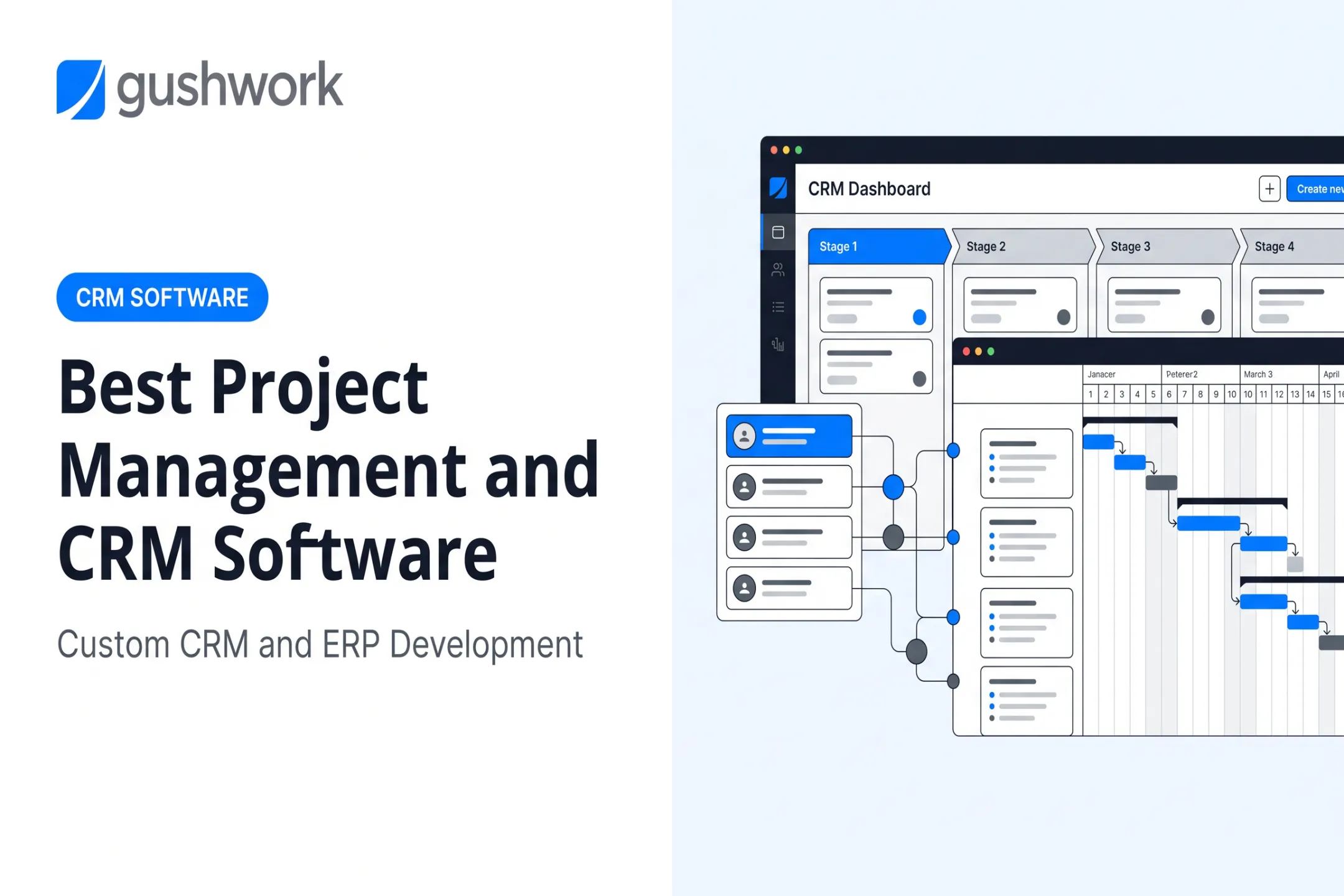
Task: Click the first blue Gantt task bar
Action: tap(1098, 442)
